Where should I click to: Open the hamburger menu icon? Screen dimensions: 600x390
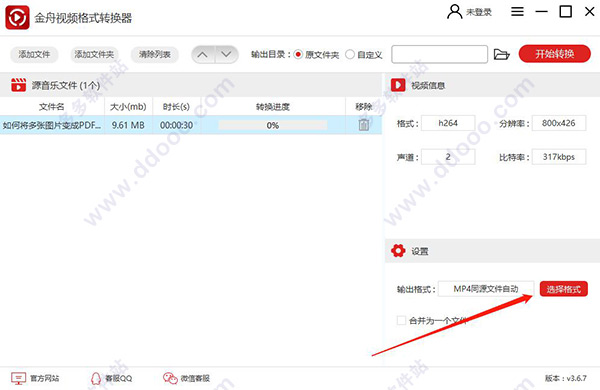coord(517,12)
